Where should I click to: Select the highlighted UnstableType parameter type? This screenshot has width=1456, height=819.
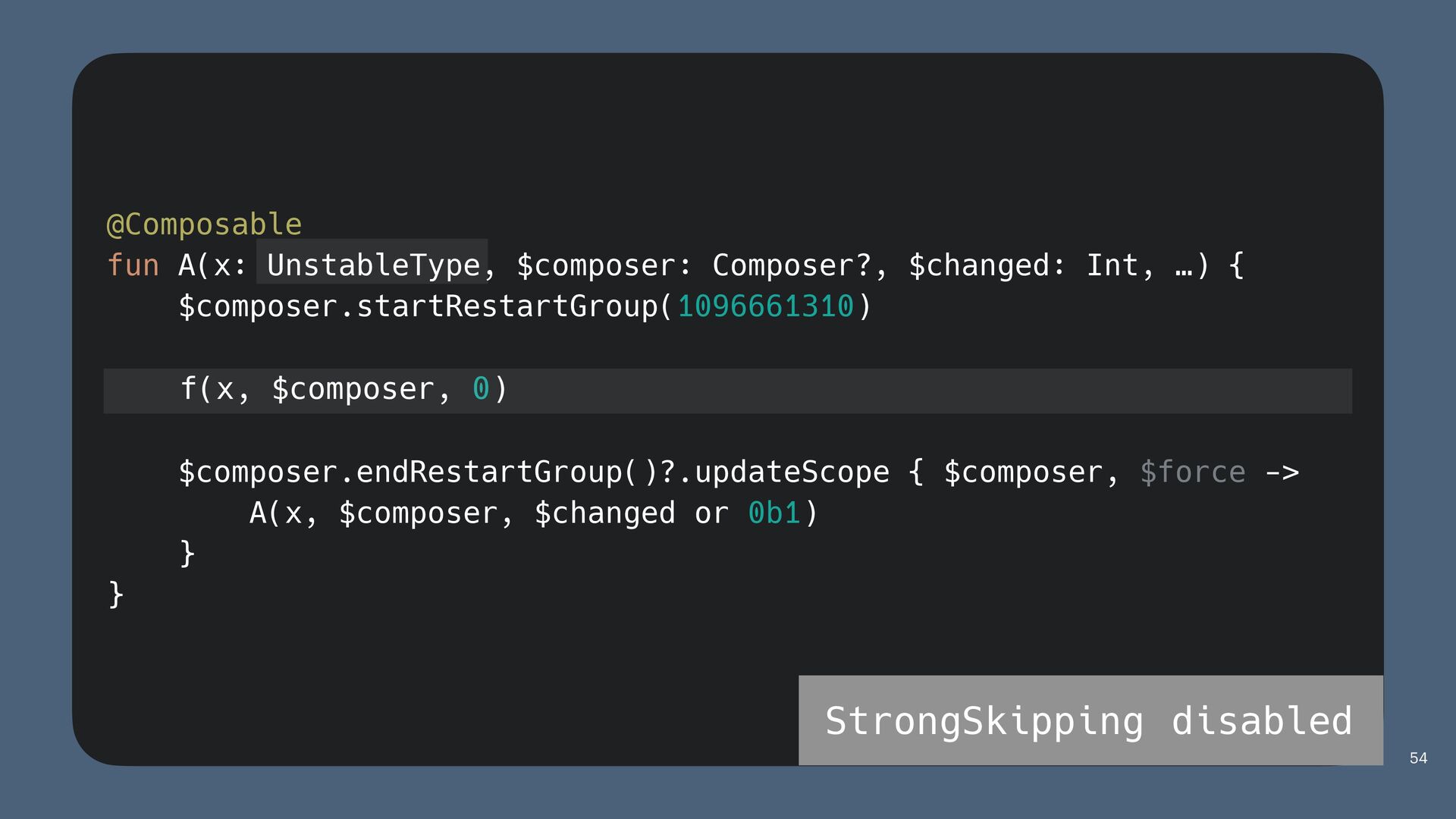[372, 265]
